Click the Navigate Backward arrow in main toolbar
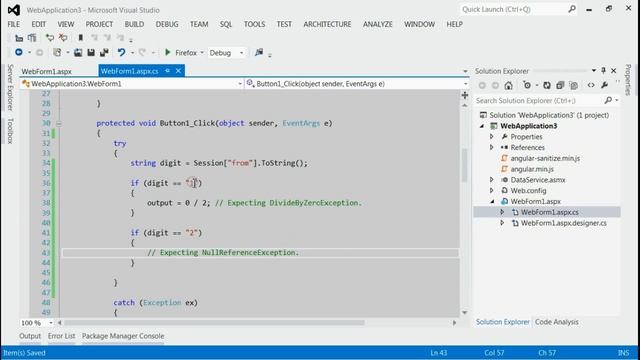 [x=18, y=53]
